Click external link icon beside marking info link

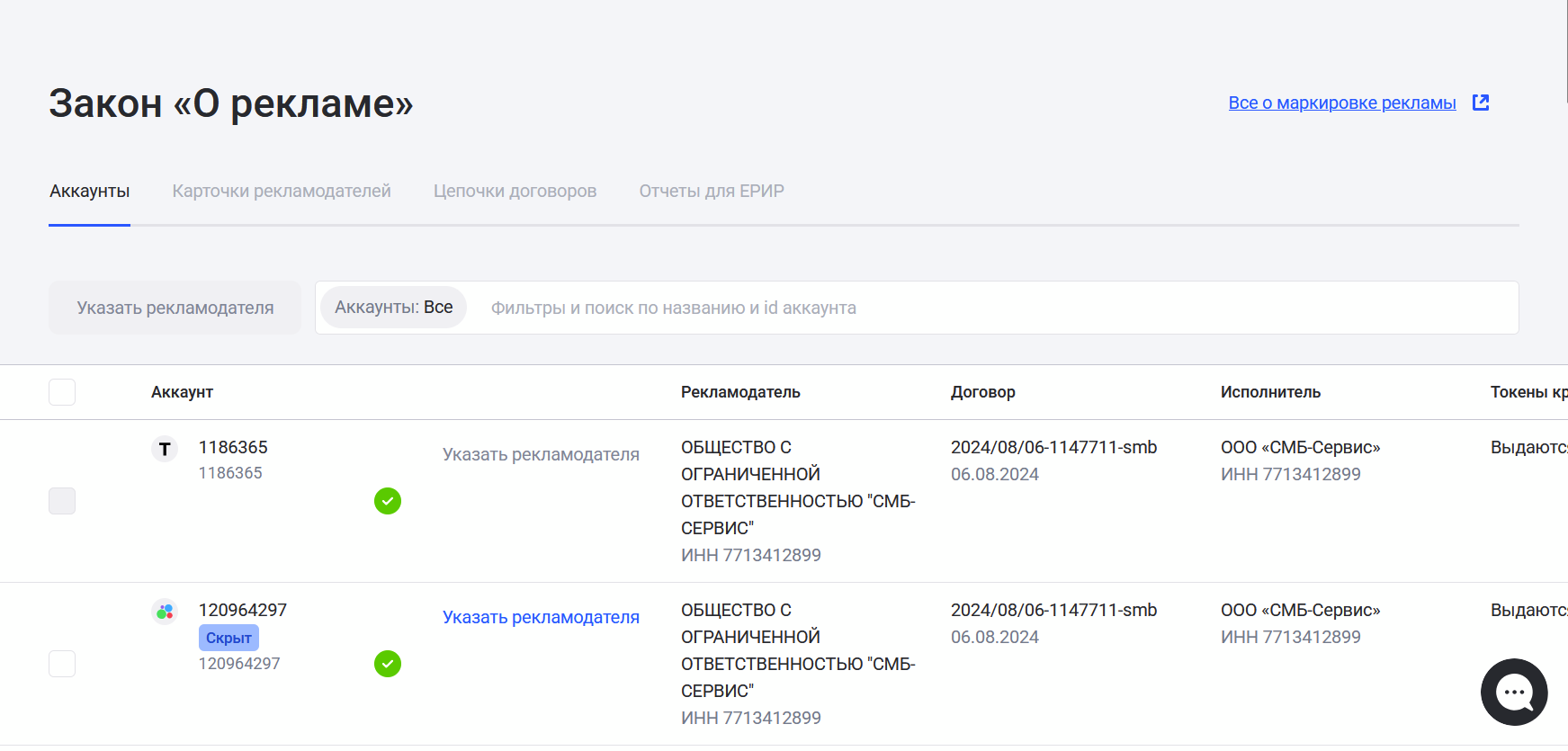click(1481, 103)
